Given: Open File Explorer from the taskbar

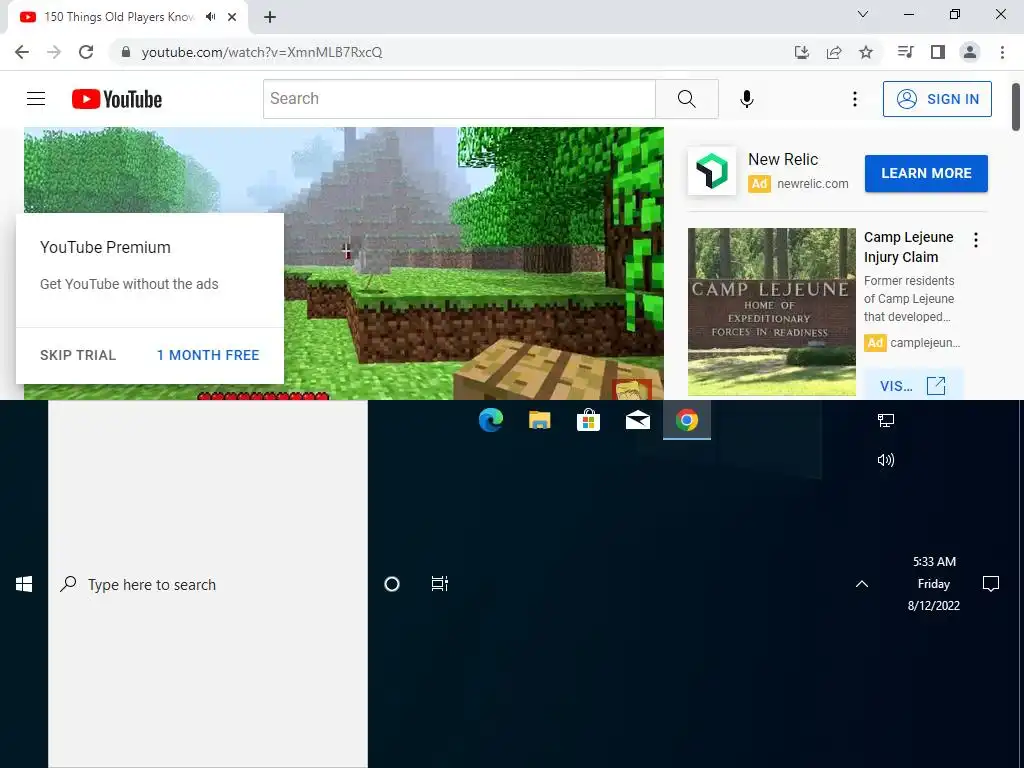Looking at the screenshot, I should [539, 420].
